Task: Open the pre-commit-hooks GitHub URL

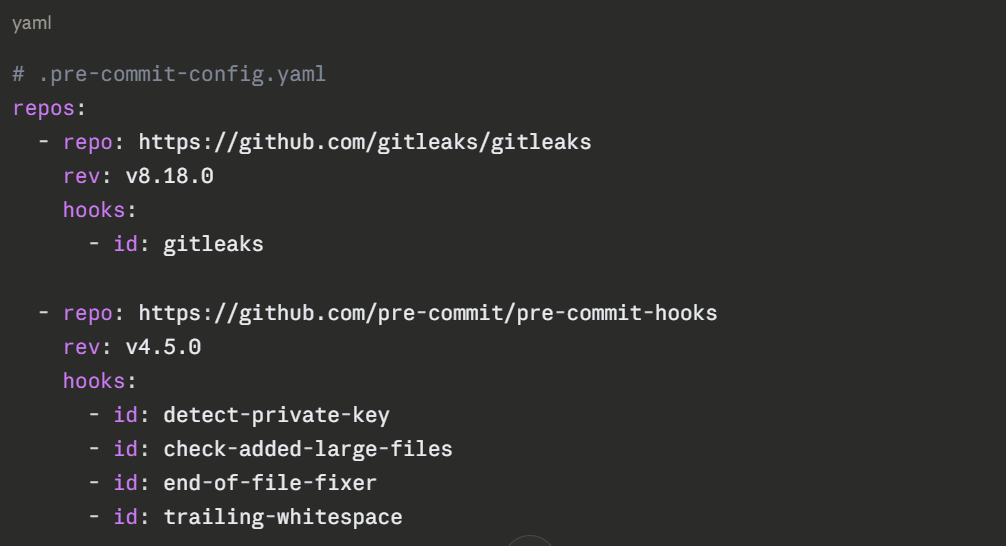Action: (427, 313)
